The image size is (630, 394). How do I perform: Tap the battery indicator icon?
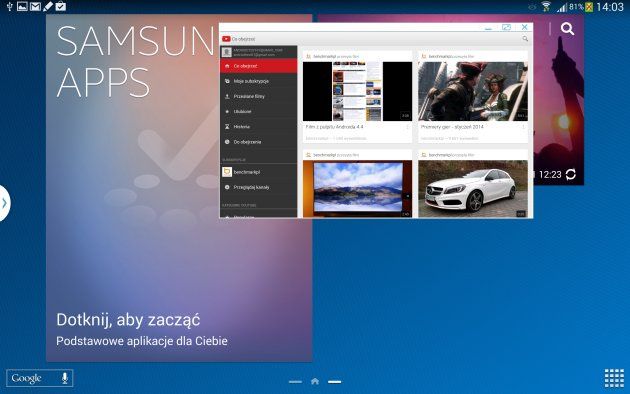(589, 7)
